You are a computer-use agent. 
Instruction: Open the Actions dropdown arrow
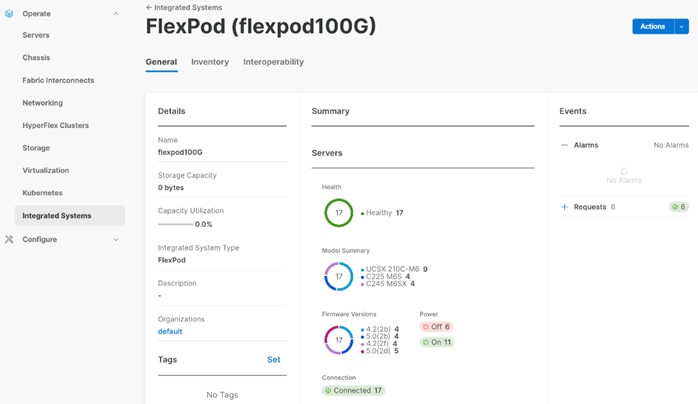pos(682,26)
